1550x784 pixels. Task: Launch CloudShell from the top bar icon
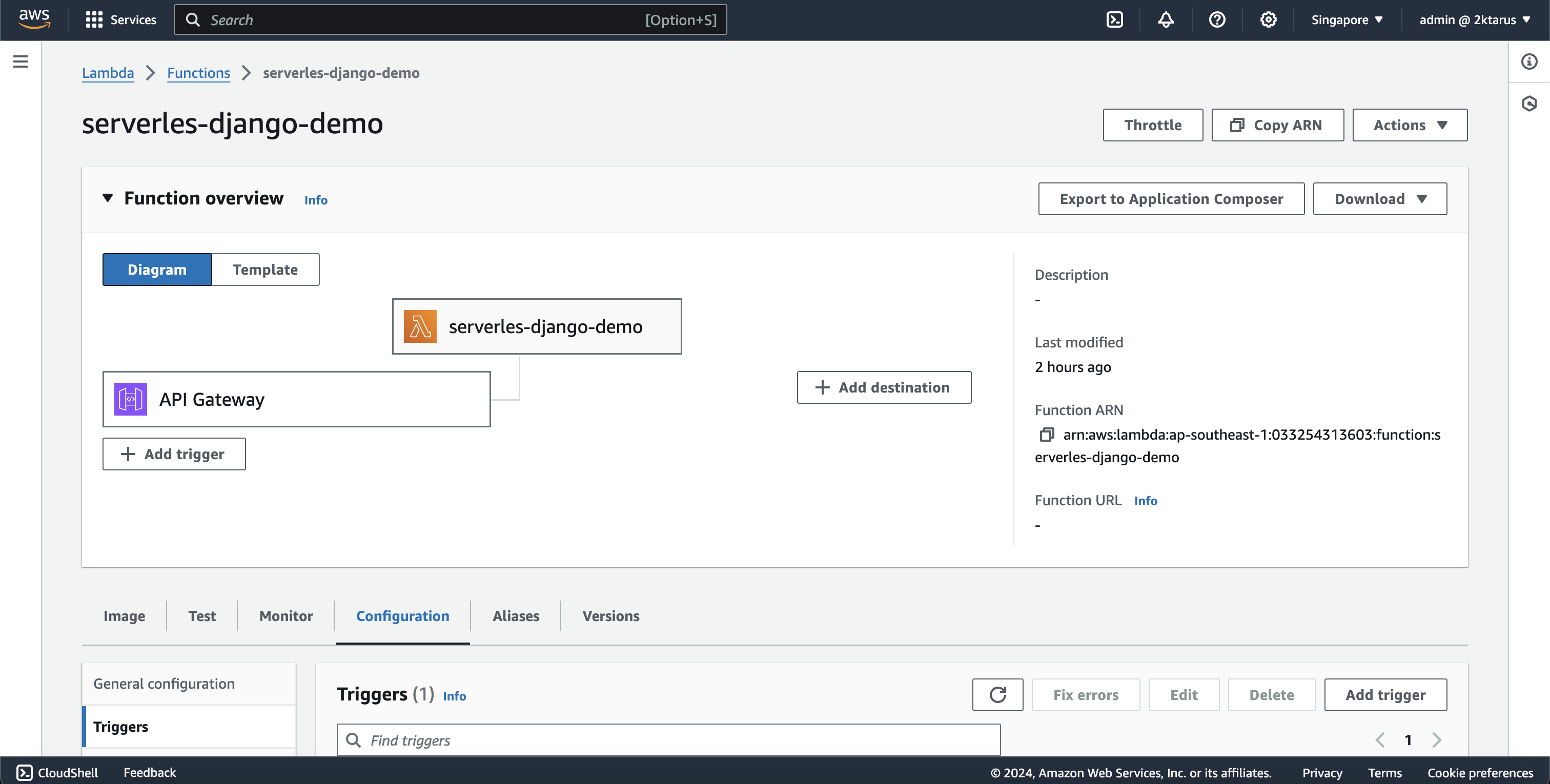[x=1114, y=20]
